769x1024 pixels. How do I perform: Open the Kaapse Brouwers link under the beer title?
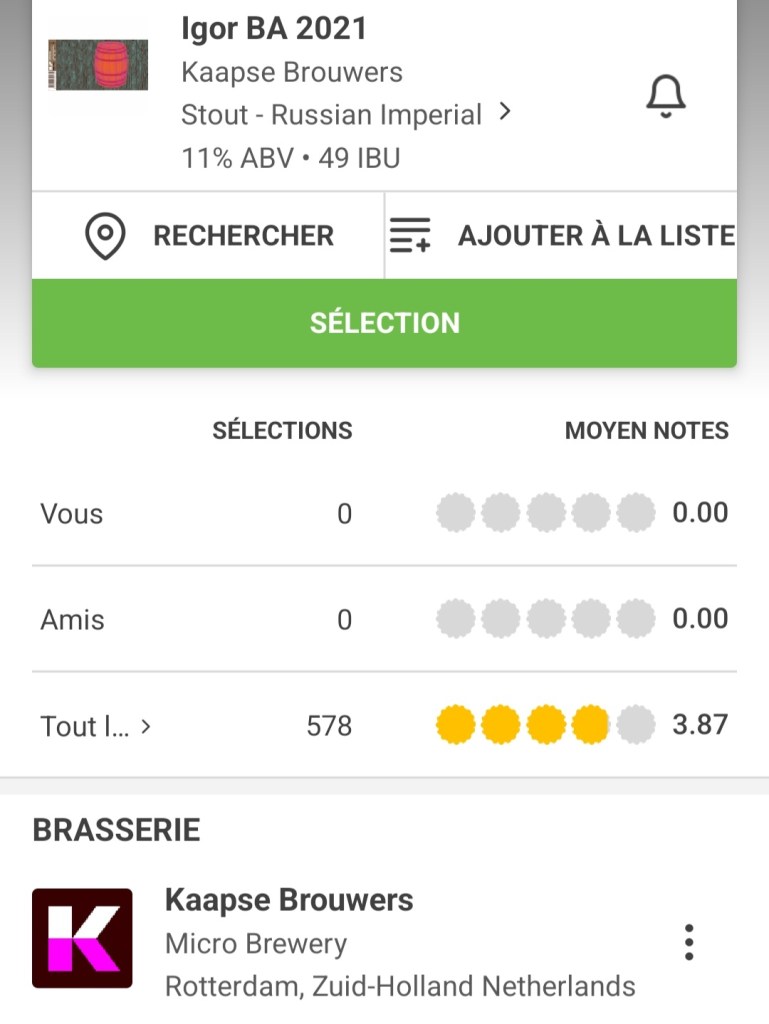point(292,72)
